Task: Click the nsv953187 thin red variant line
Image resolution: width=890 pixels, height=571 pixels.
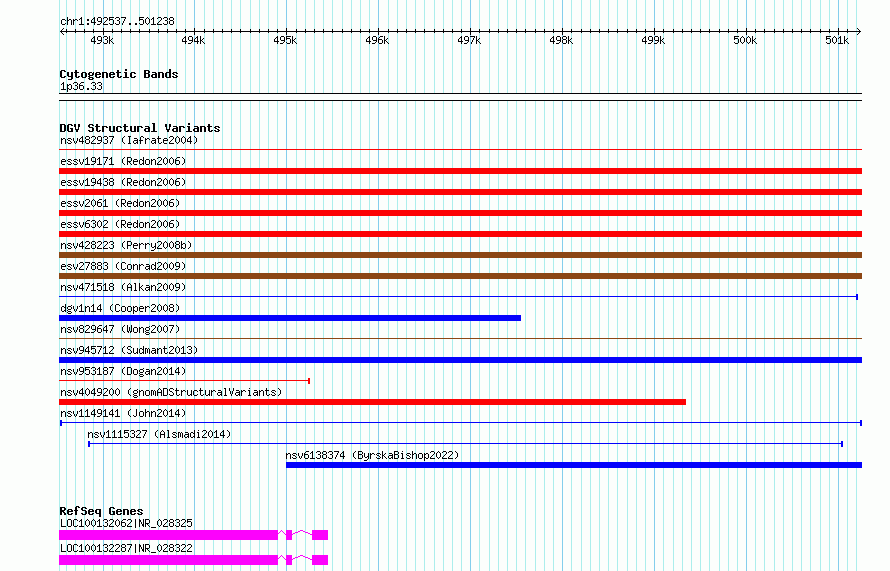Action: pos(184,381)
